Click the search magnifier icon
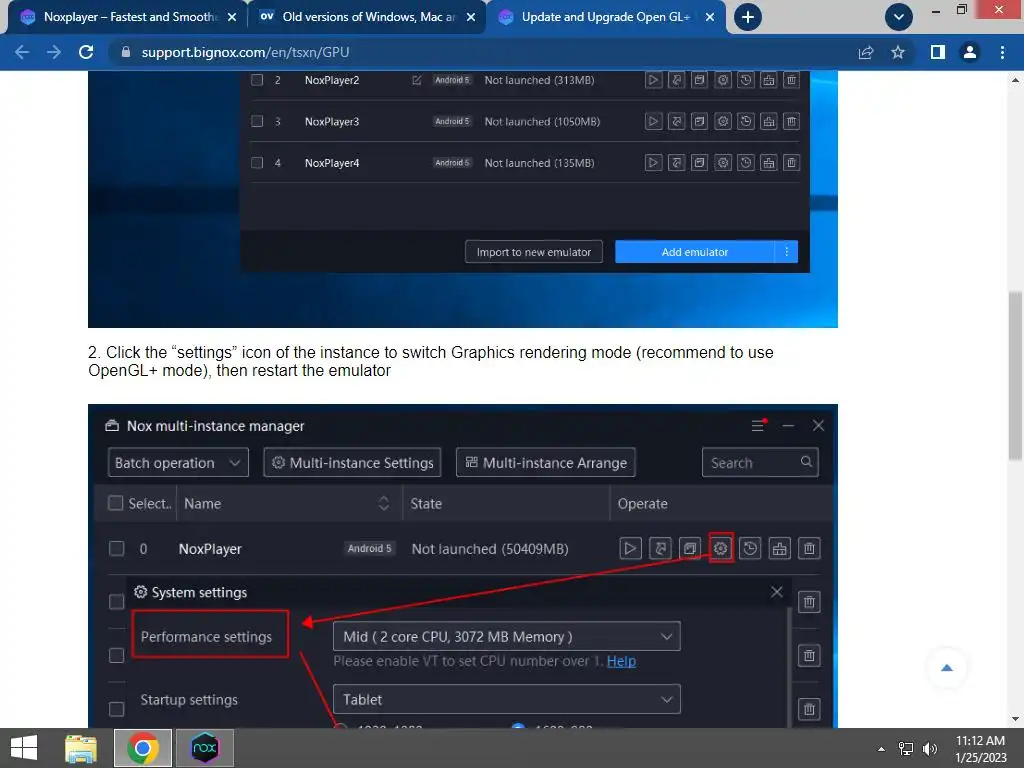1024x768 pixels. pos(807,462)
